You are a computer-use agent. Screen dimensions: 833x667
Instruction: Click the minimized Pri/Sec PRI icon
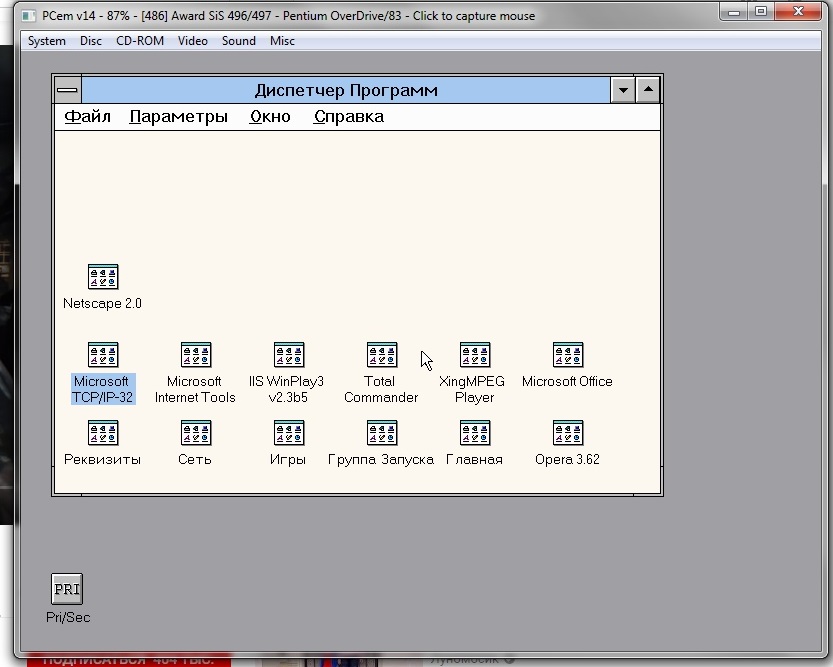67,589
